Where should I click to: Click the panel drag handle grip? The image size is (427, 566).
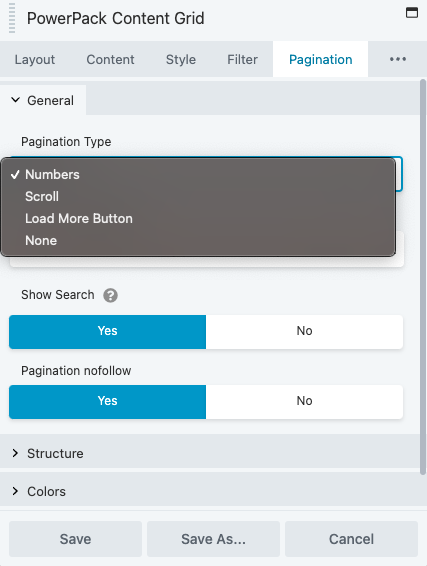point(12,18)
